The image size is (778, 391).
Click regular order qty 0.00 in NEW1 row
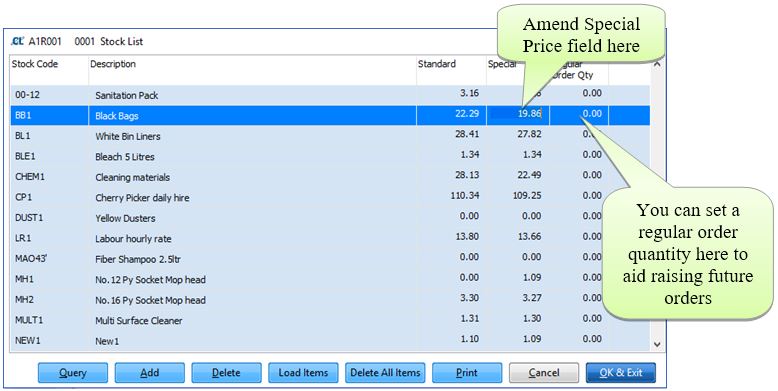click(592, 339)
